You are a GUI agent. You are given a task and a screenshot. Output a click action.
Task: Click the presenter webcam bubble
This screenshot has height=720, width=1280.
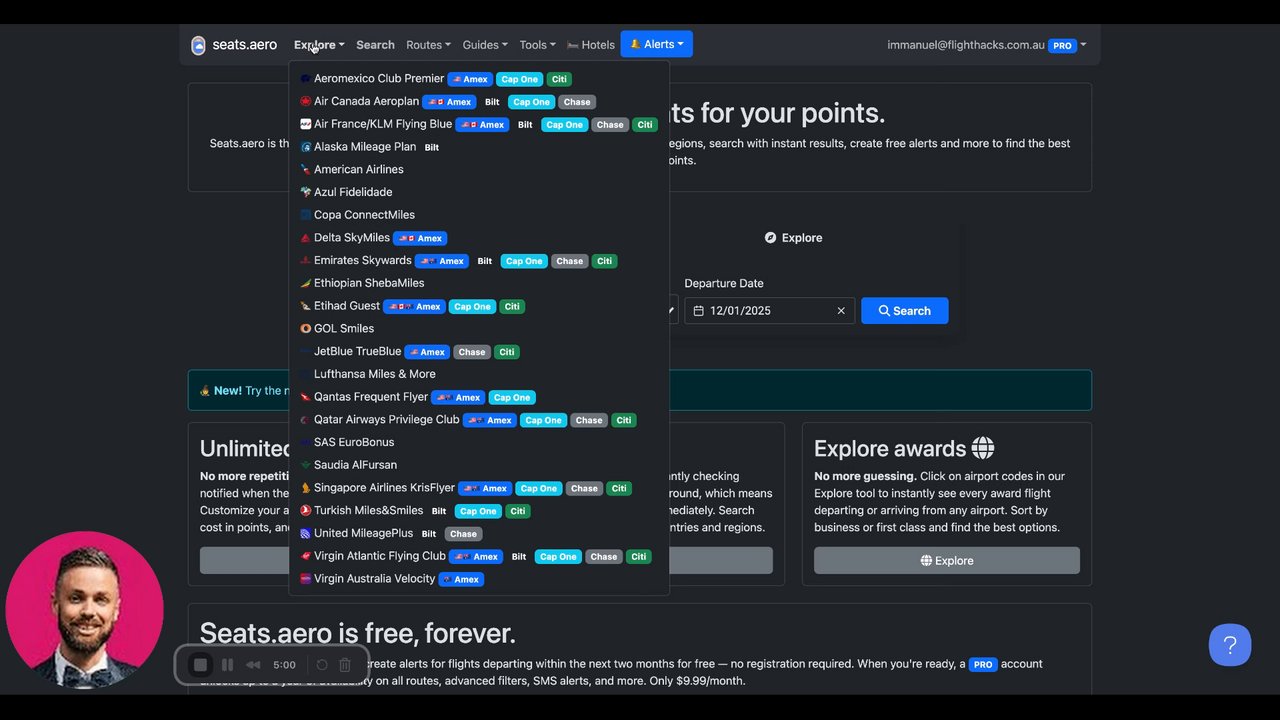84,610
